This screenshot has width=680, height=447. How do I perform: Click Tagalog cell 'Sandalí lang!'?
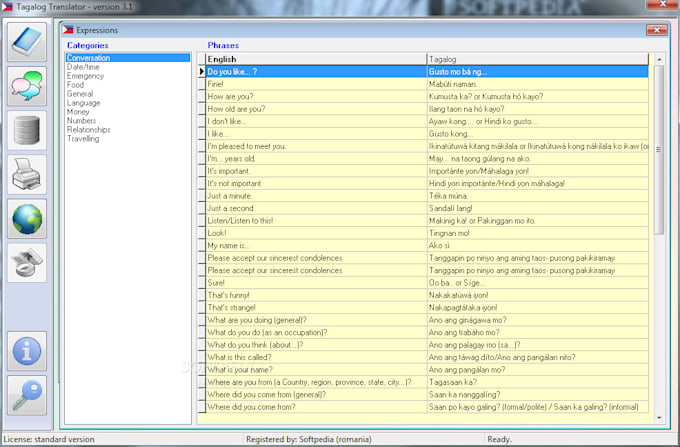[x=538, y=208]
